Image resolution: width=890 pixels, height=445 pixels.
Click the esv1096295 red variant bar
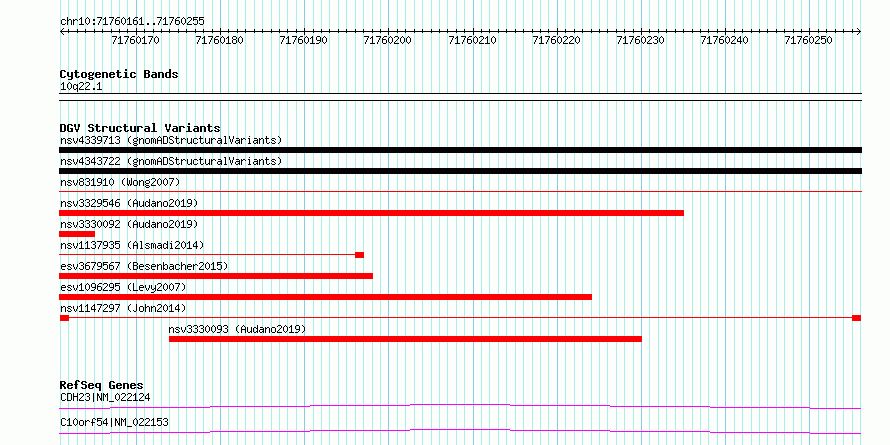click(x=326, y=297)
